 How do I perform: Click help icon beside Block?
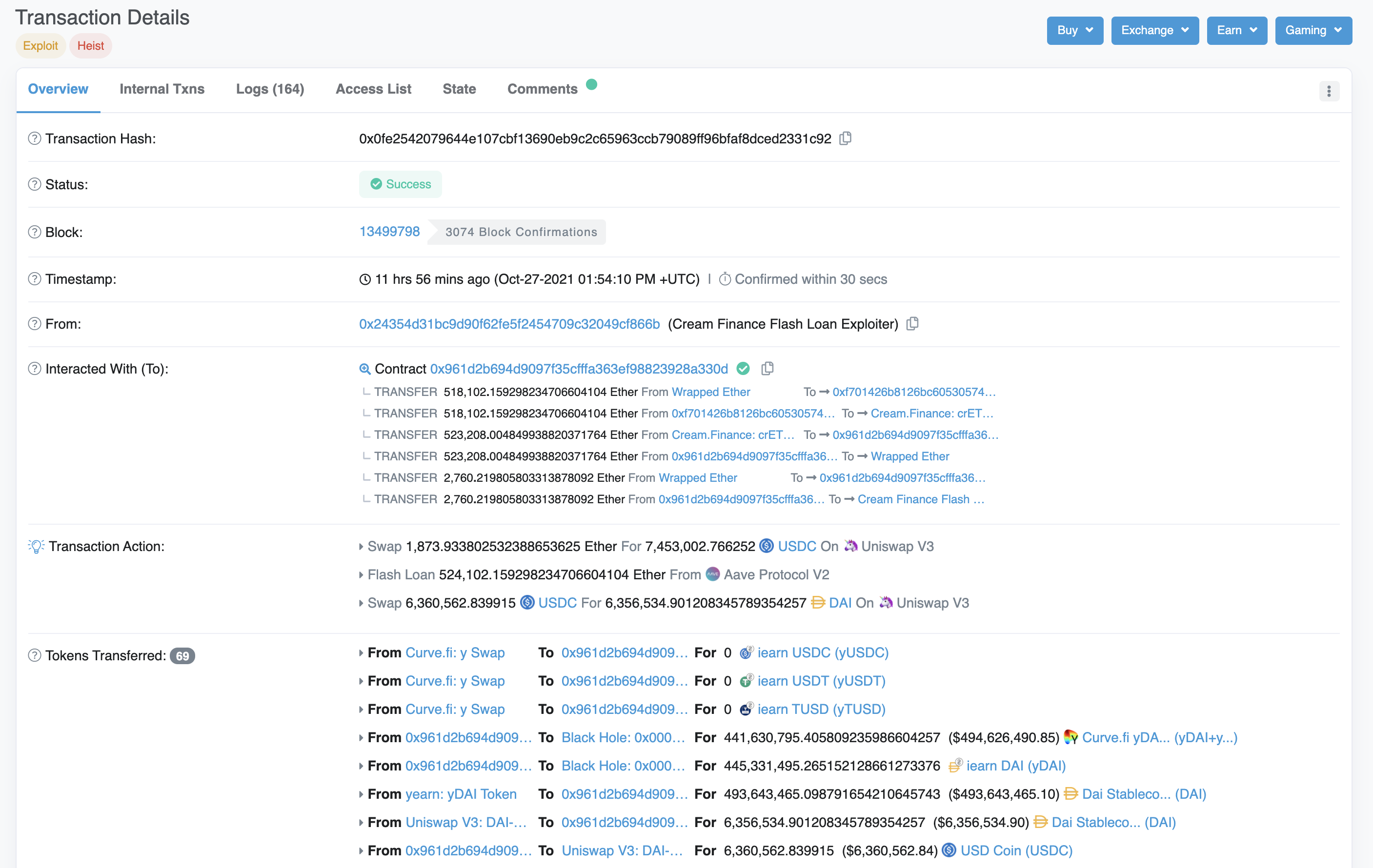[x=35, y=232]
